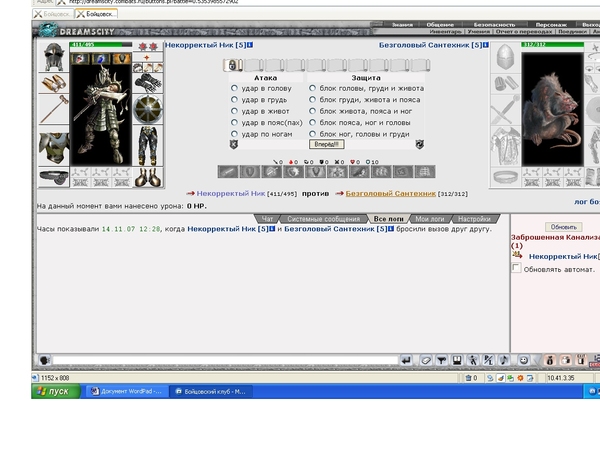Viewport: 600px width, 450px height.
Task: Click the round shield equipment slot
Action: (148, 109)
